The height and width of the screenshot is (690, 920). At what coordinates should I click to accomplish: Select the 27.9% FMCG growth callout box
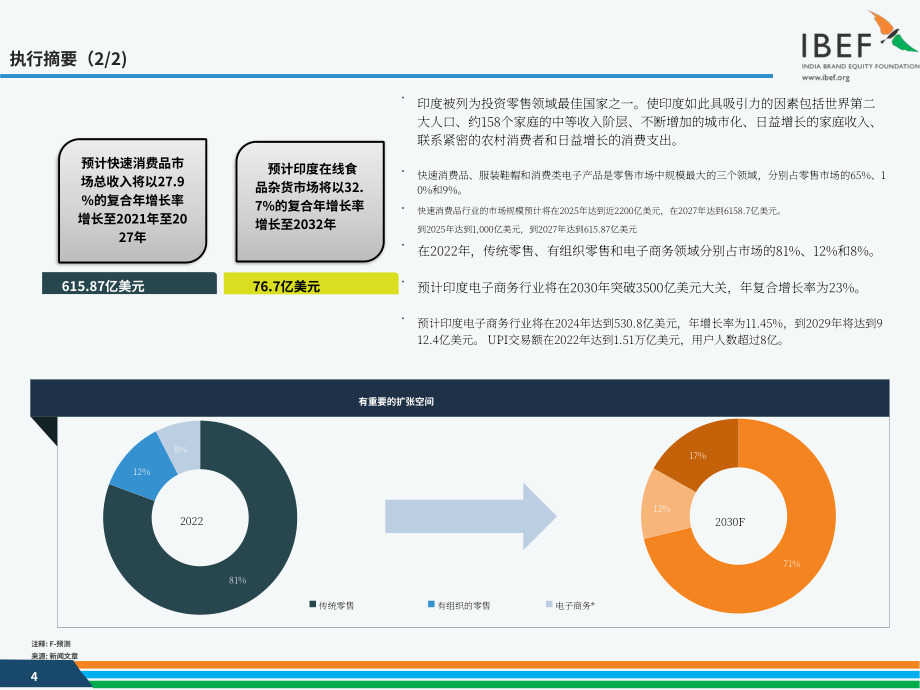click(x=133, y=201)
